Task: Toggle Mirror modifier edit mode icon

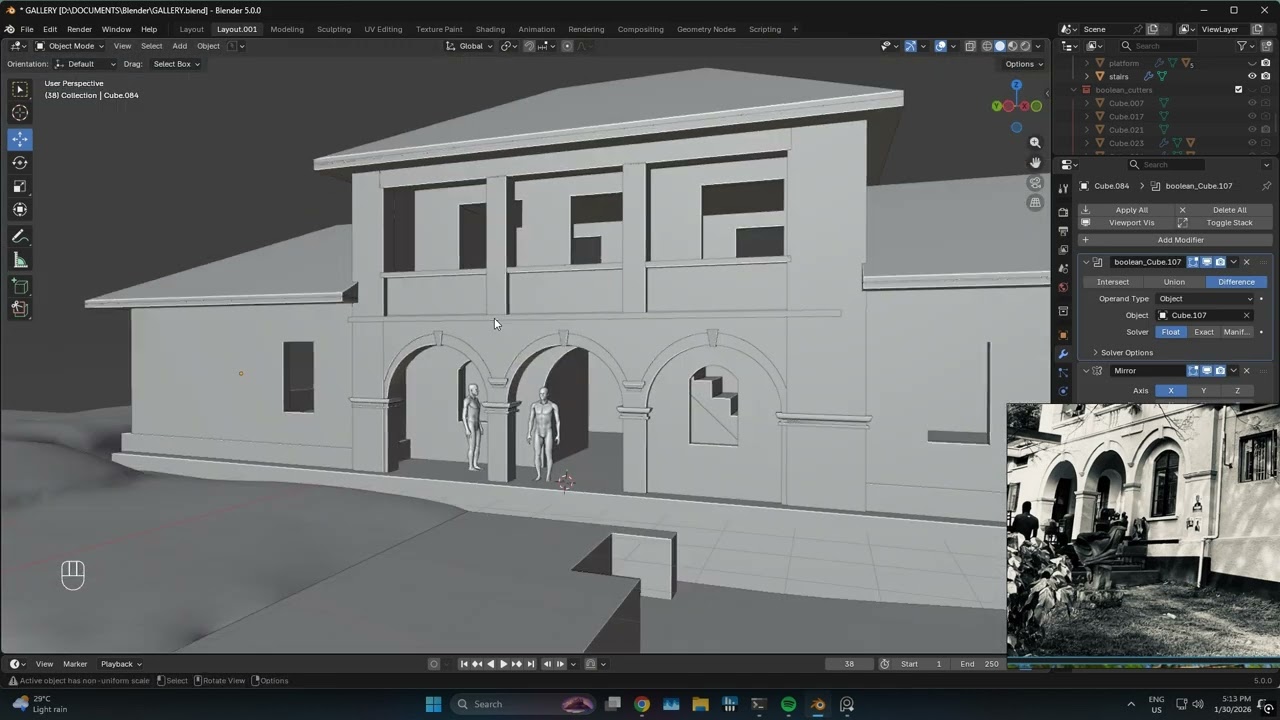Action: tap(1193, 371)
